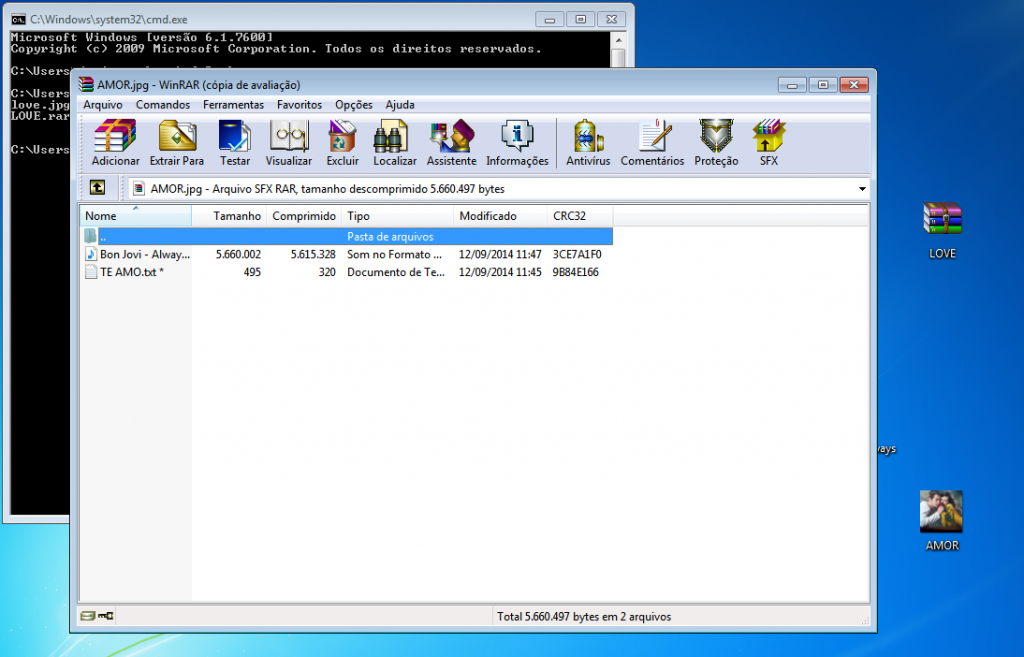This screenshot has width=1024, height=657.
Task: Launch the Assistente wizard
Action: [x=451, y=142]
